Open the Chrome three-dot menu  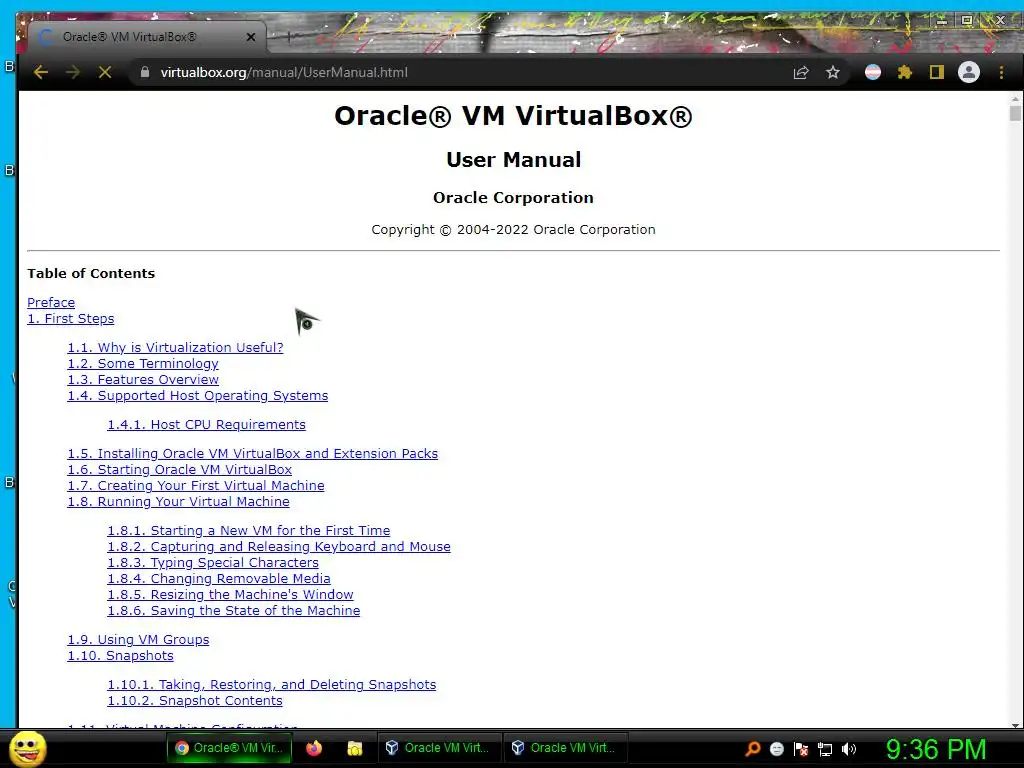coord(1001,72)
